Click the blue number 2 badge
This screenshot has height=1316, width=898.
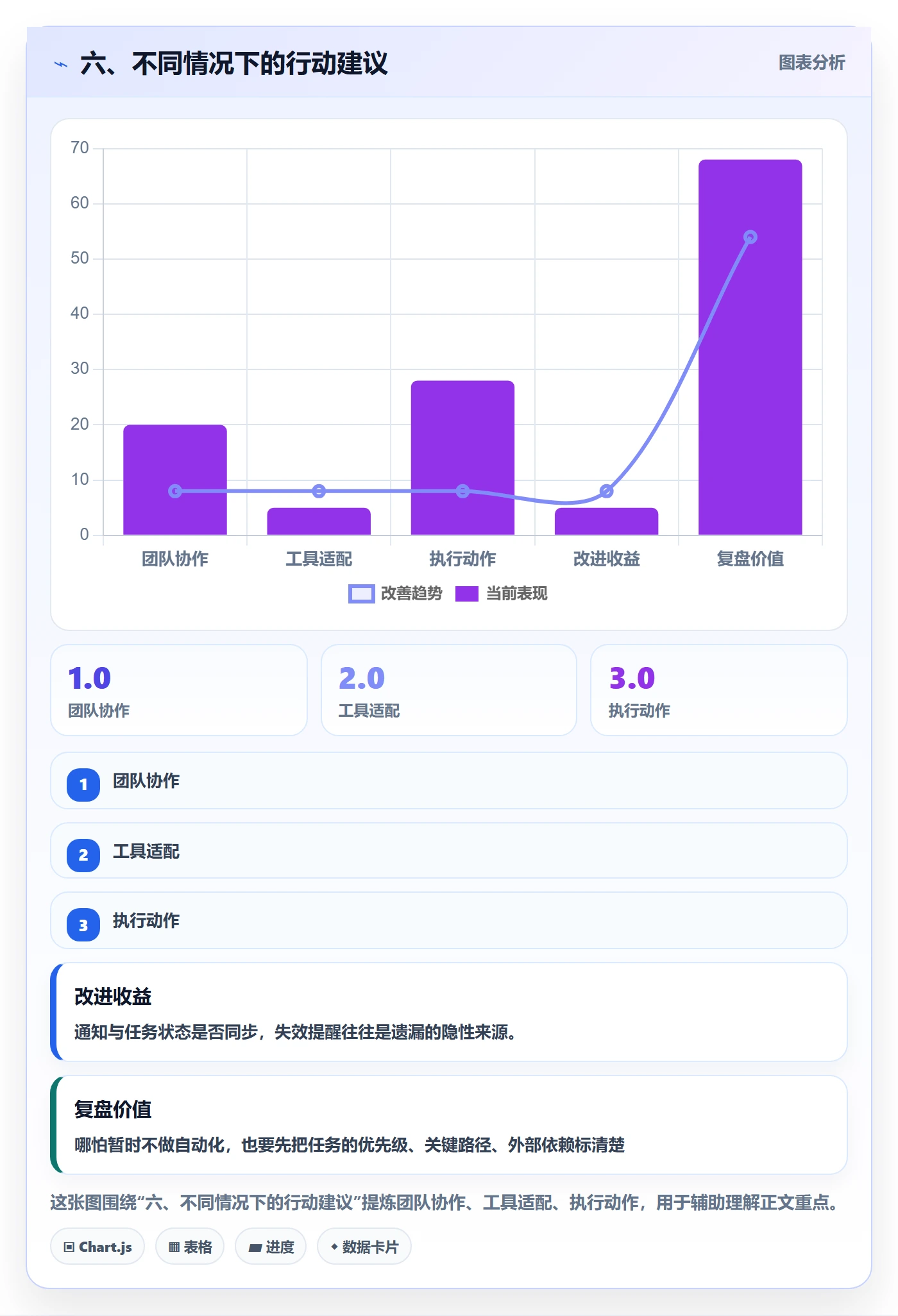(x=83, y=855)
